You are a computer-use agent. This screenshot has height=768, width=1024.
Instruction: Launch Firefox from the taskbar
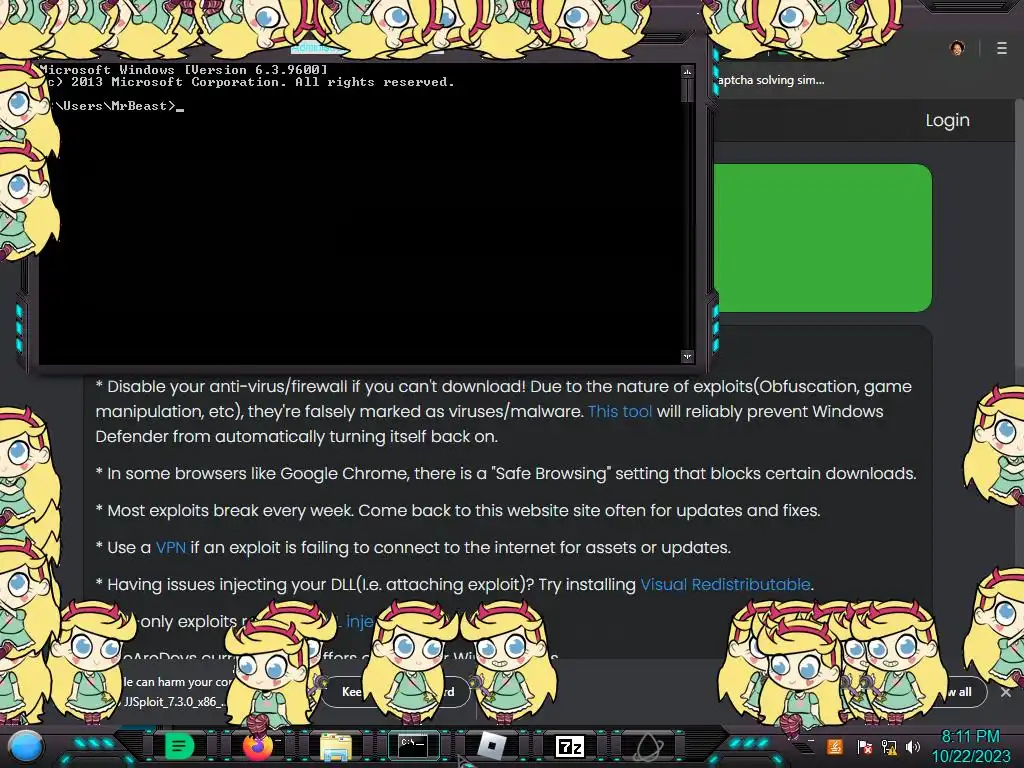click(257, 745)
